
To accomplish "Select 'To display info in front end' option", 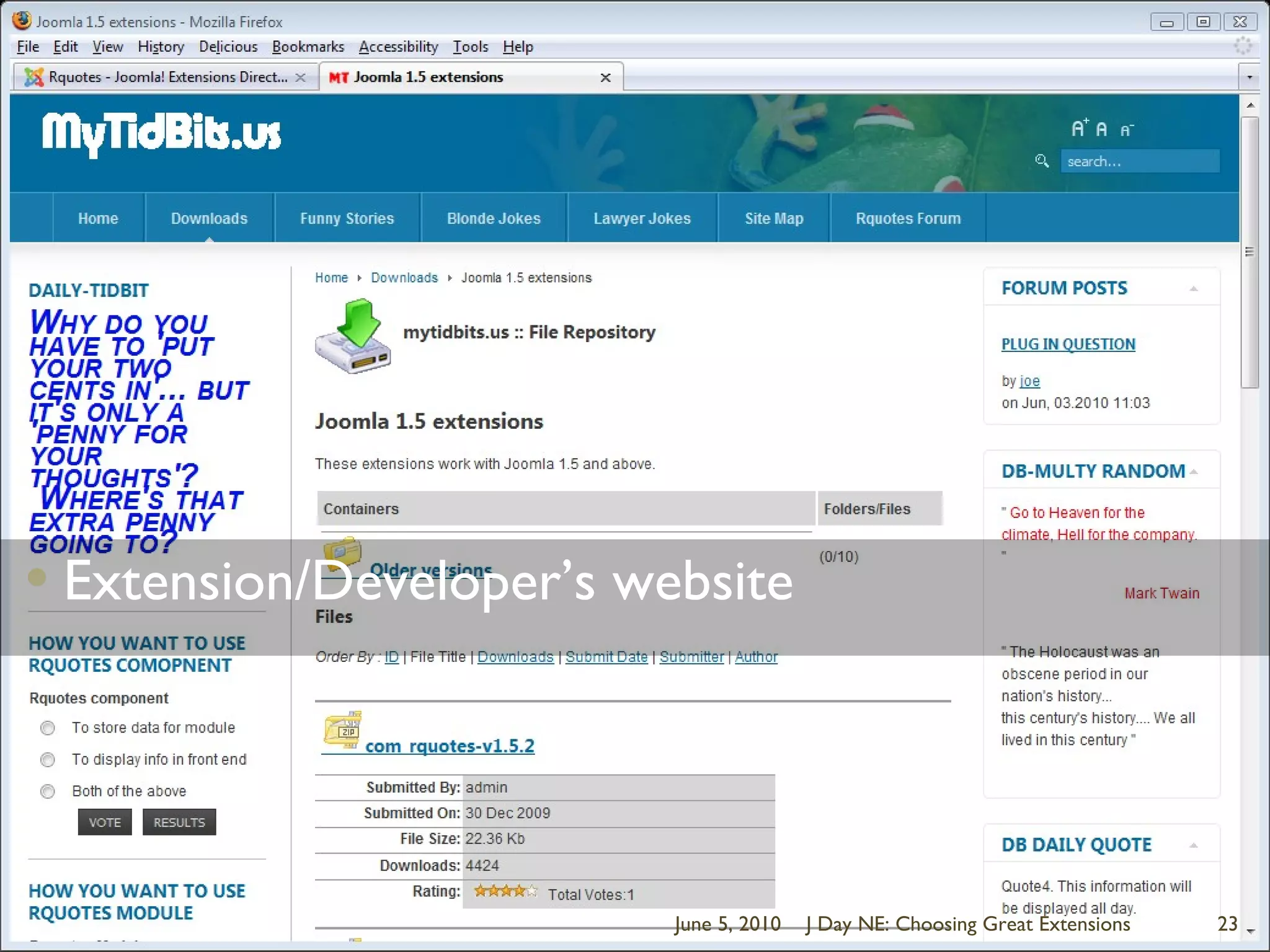I will click(x=47, y=760).
